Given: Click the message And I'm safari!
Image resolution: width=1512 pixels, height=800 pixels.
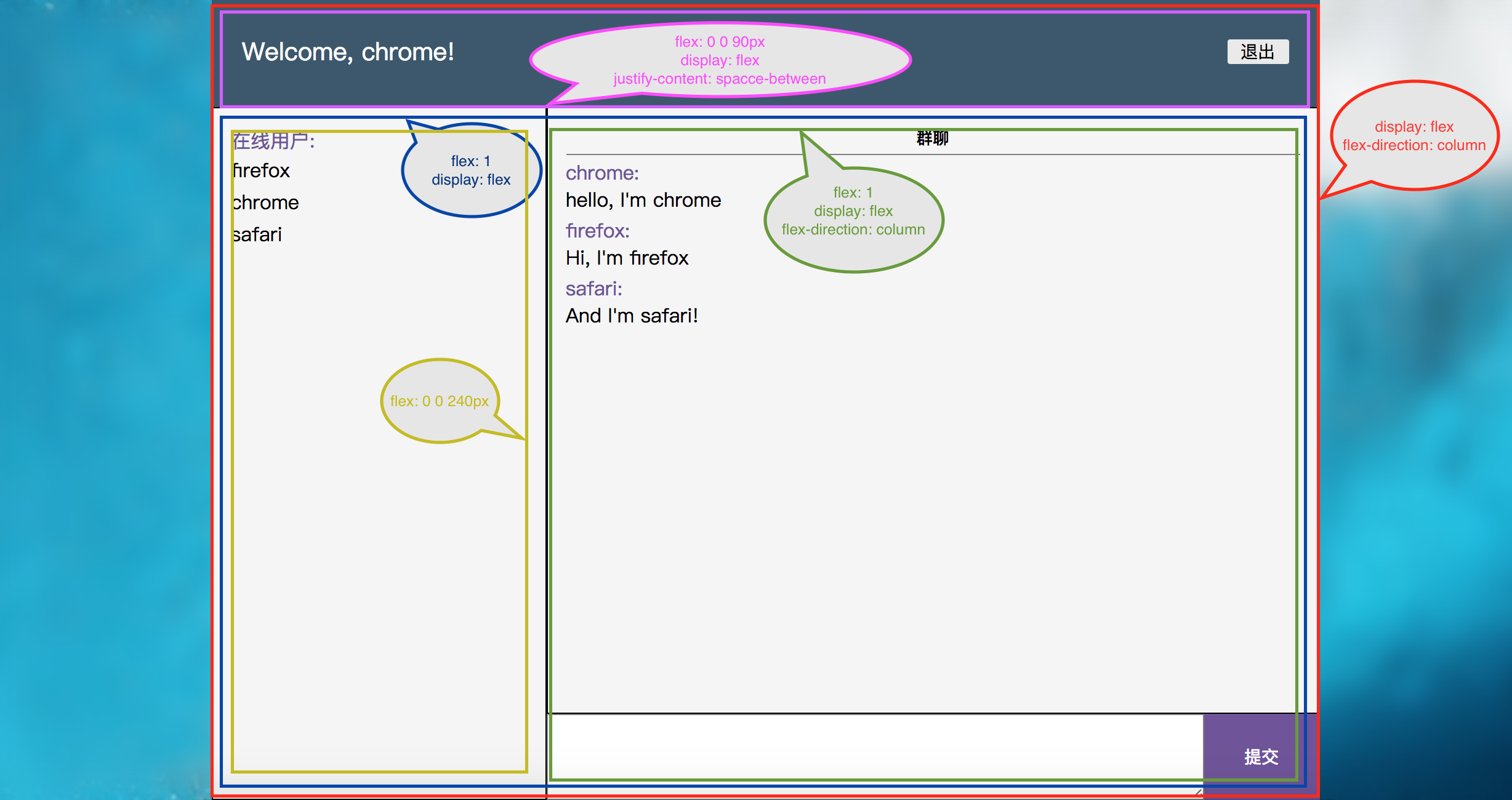Looking at the screenshot, I should pos(632,316).
